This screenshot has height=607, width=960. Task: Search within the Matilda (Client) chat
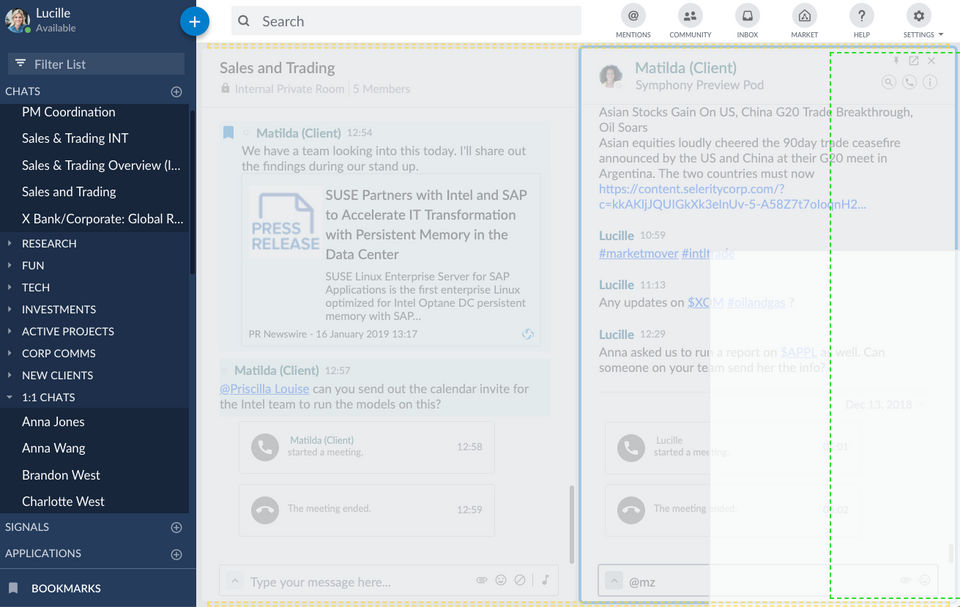pos(888,82)
